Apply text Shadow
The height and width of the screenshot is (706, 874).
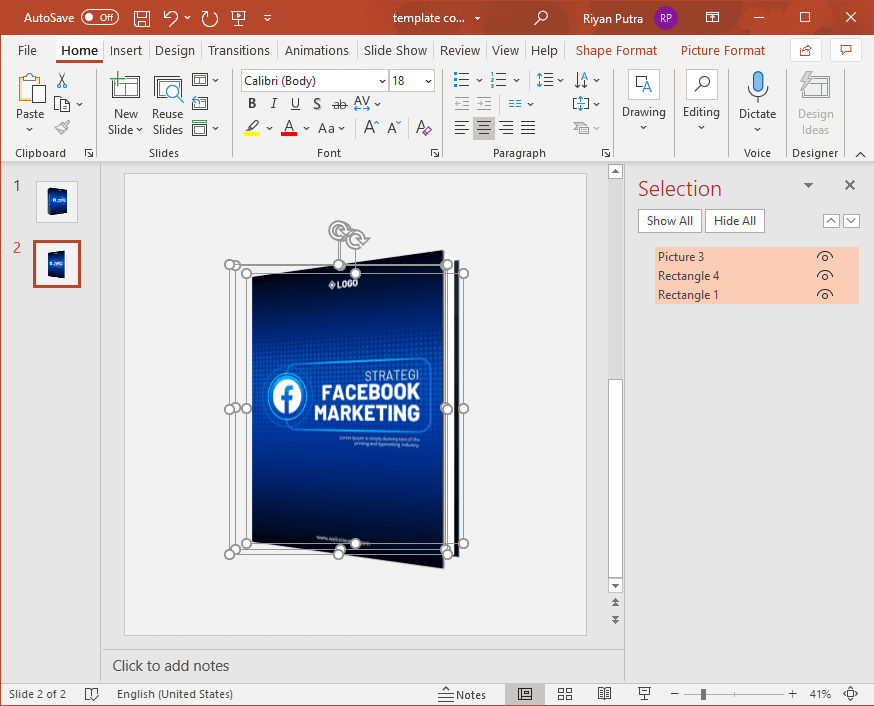click(317, 104)
